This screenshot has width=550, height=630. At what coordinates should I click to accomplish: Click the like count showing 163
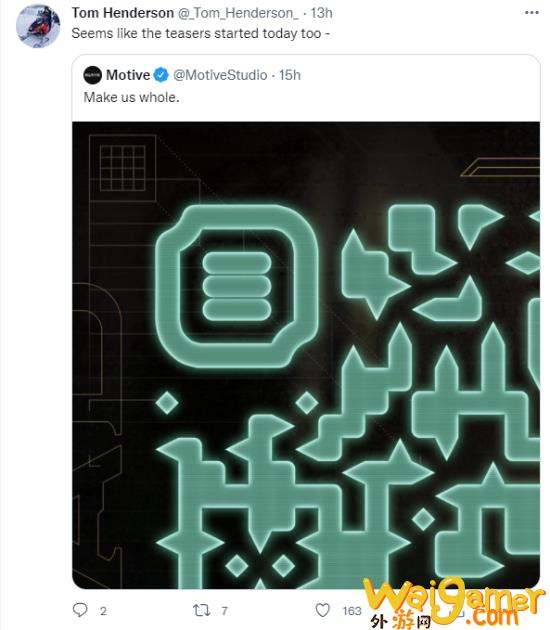(352, 611)
